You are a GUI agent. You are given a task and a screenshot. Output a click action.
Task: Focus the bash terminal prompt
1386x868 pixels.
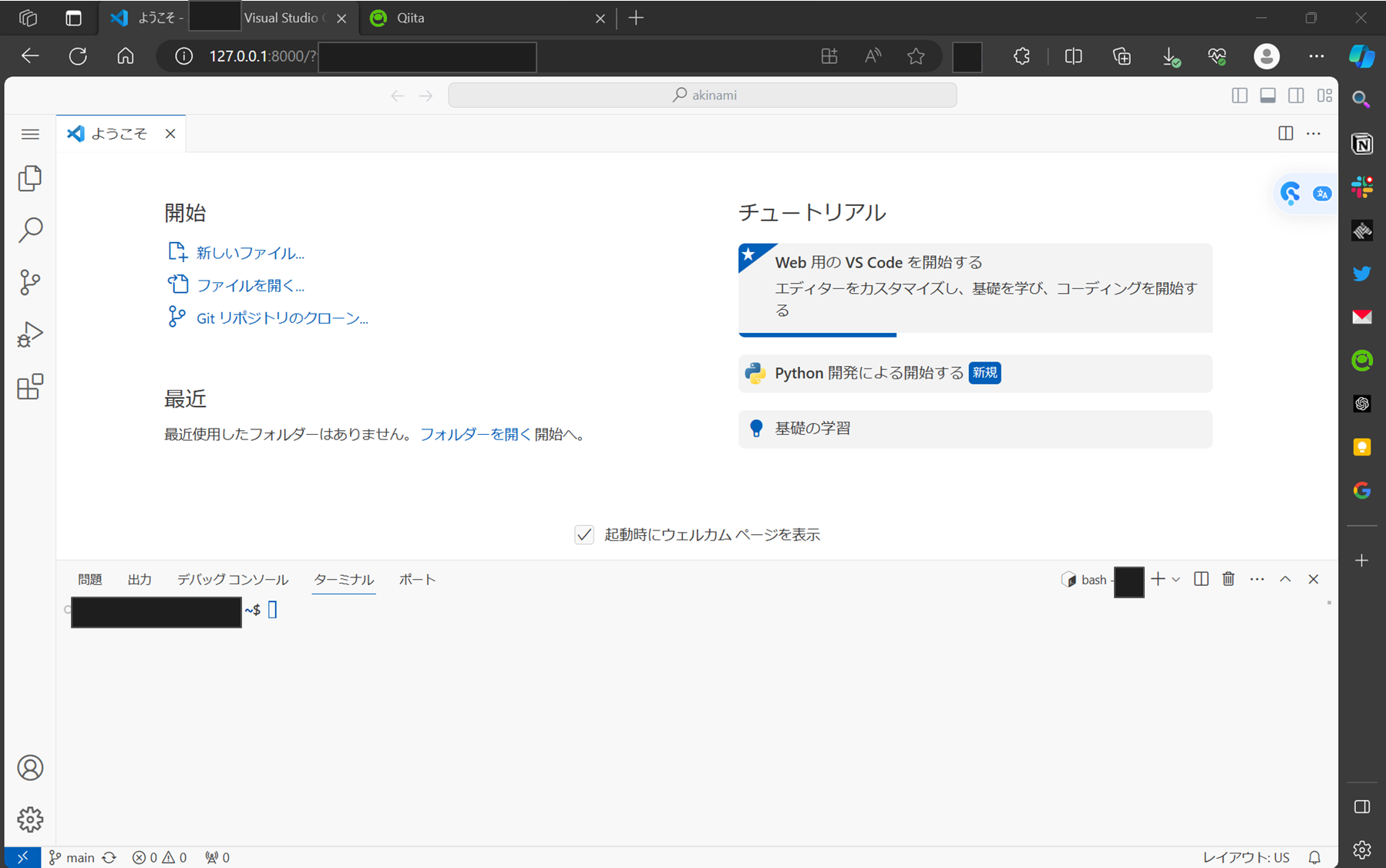[272, 610]
